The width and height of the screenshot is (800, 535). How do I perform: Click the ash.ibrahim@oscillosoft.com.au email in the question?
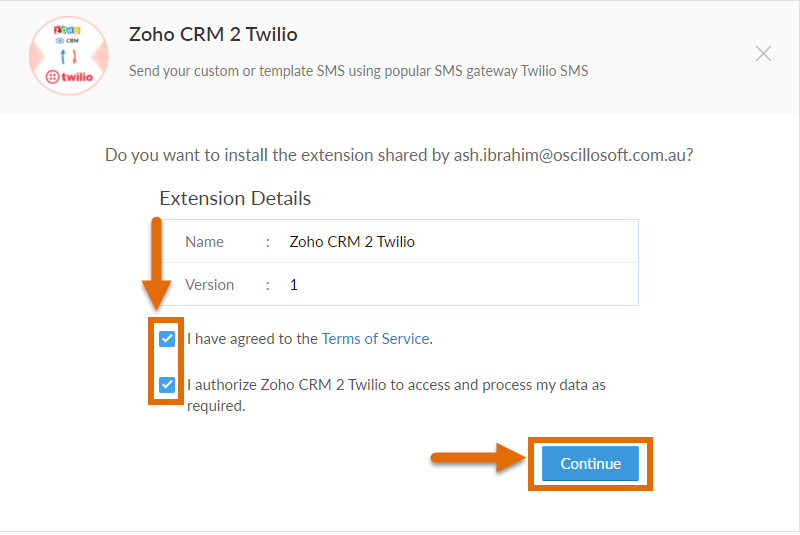[570, 155]
